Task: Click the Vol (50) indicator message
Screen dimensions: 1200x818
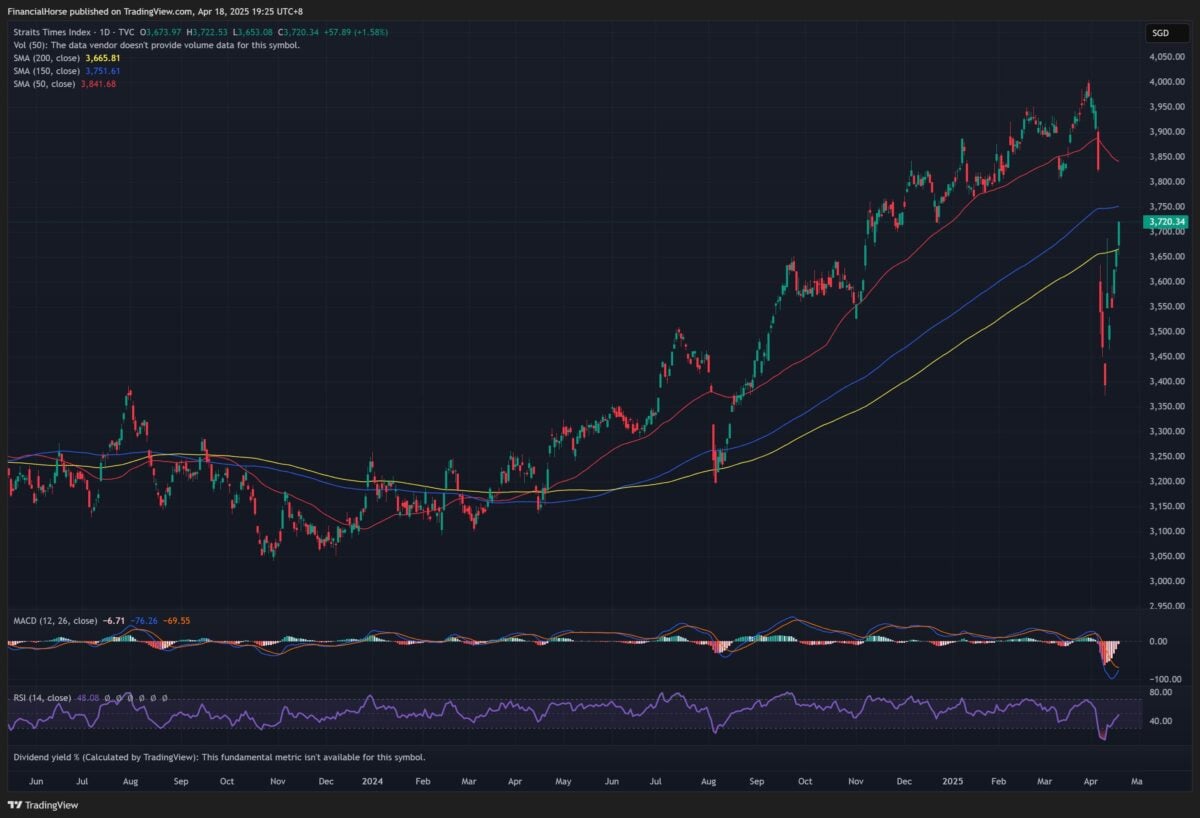Action: point(155,45)
